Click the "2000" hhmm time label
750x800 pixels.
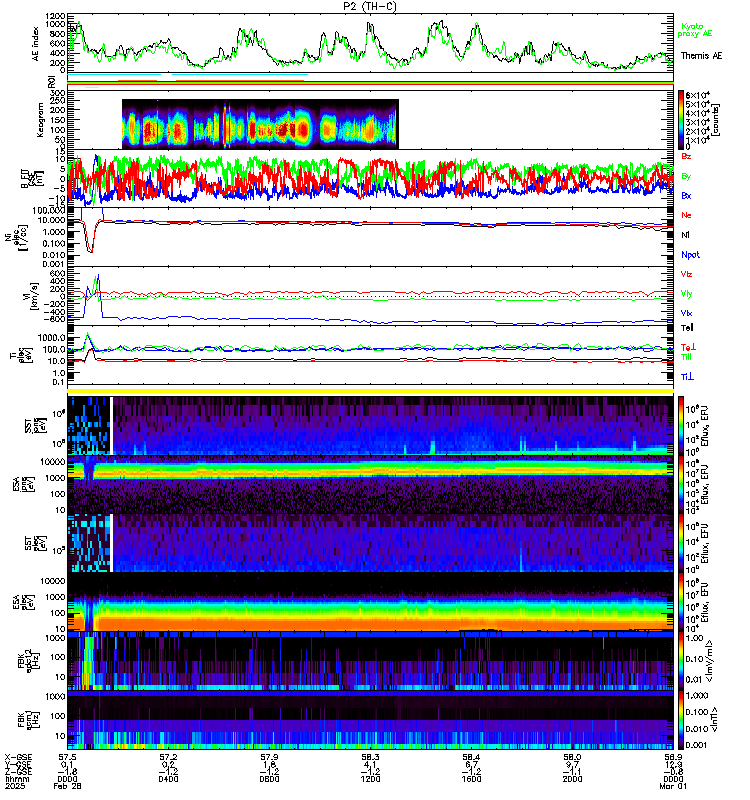[x=572, y=779]
